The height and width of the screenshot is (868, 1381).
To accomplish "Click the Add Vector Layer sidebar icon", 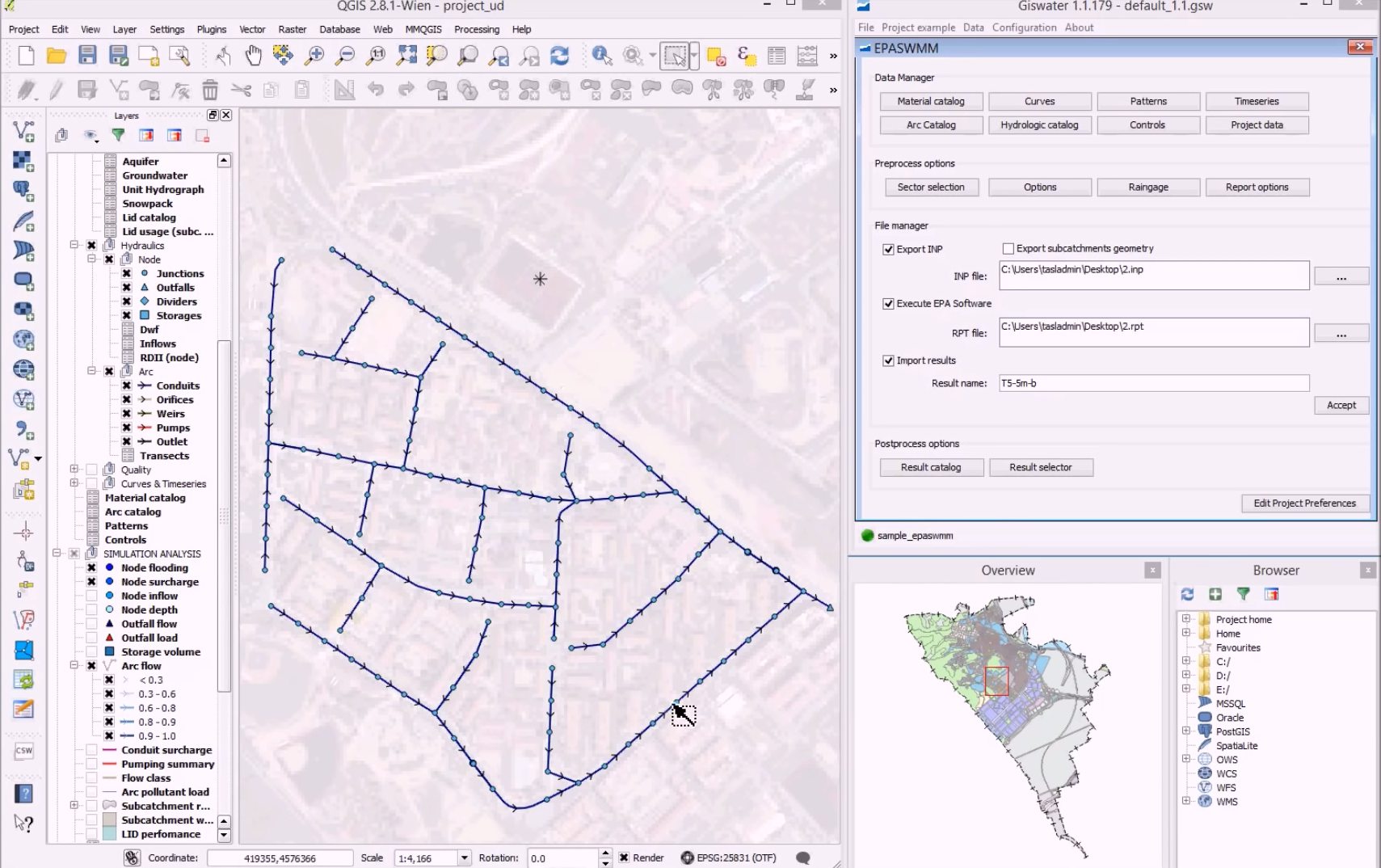I will point(23,131).
